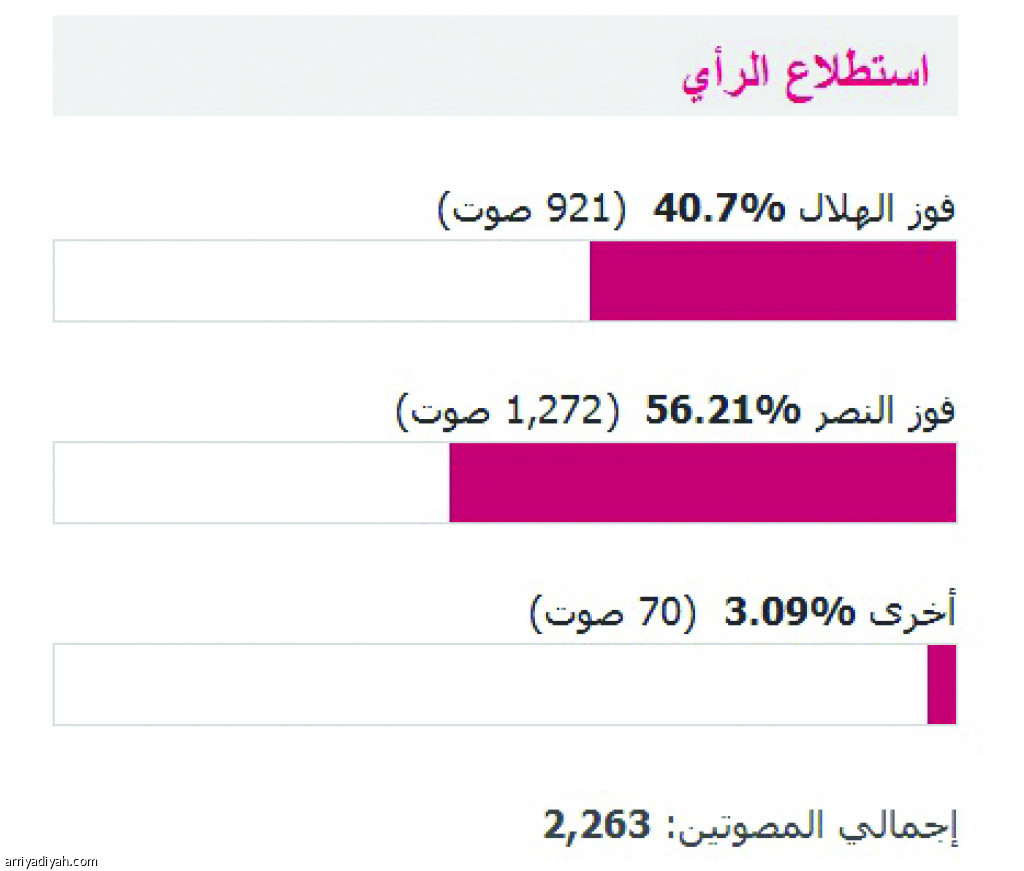Click the 40.7% percentage text

720,210
